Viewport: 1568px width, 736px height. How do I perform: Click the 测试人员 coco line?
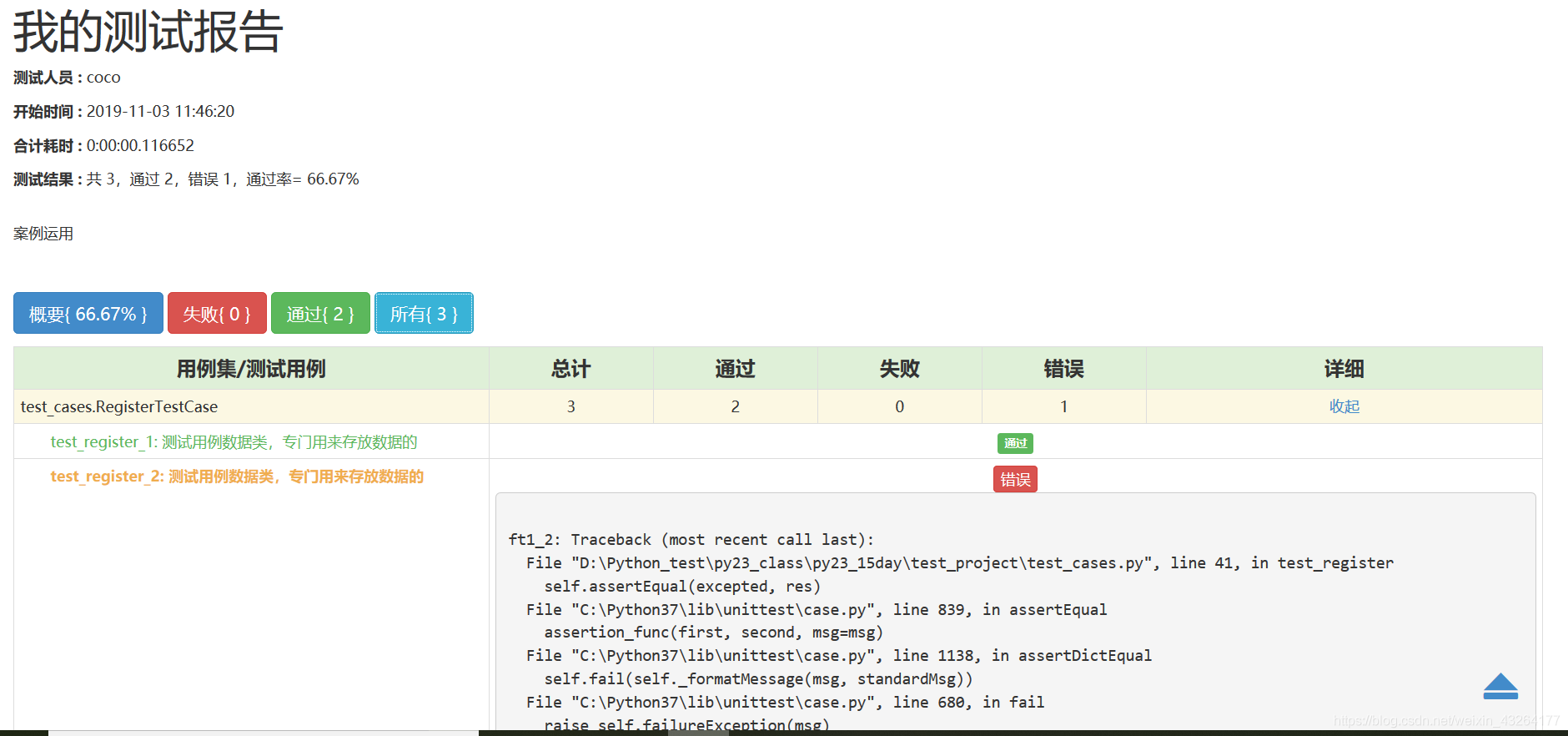click(x=67, y=78)
